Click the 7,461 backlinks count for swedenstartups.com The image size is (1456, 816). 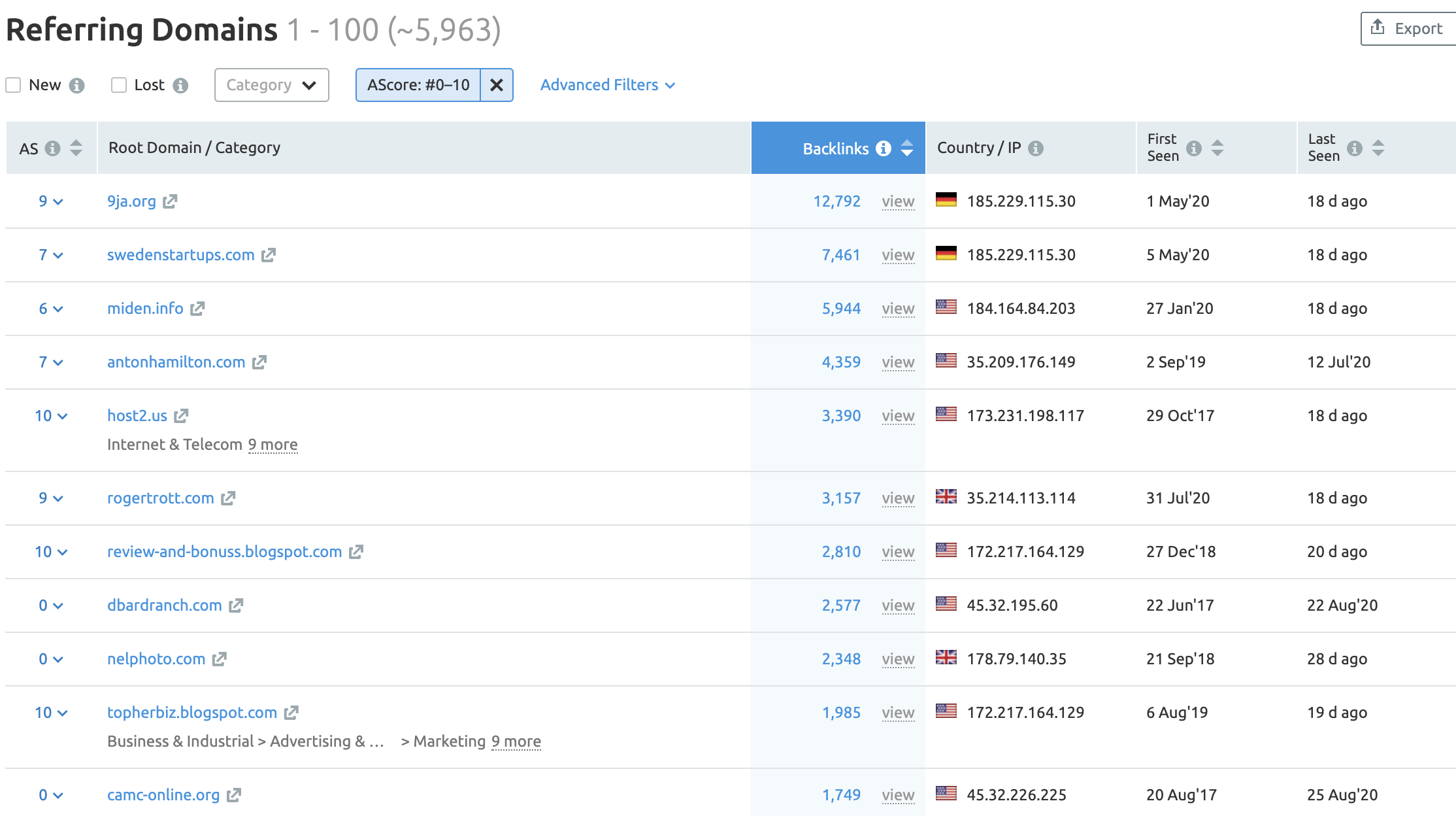point(842,255)
